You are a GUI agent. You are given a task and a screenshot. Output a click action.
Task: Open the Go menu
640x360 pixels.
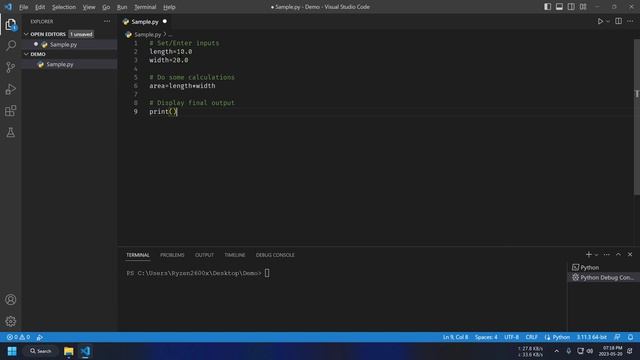coord(106,7)
